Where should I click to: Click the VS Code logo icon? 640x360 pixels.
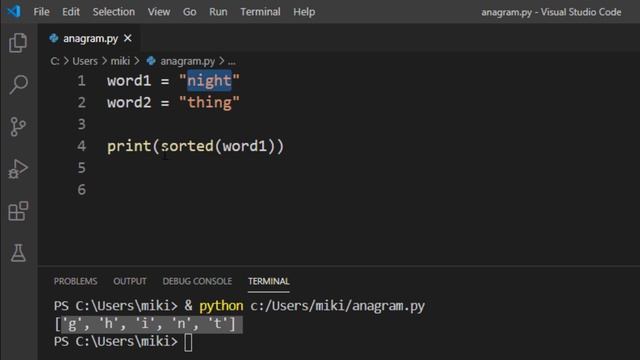point(13,11)
